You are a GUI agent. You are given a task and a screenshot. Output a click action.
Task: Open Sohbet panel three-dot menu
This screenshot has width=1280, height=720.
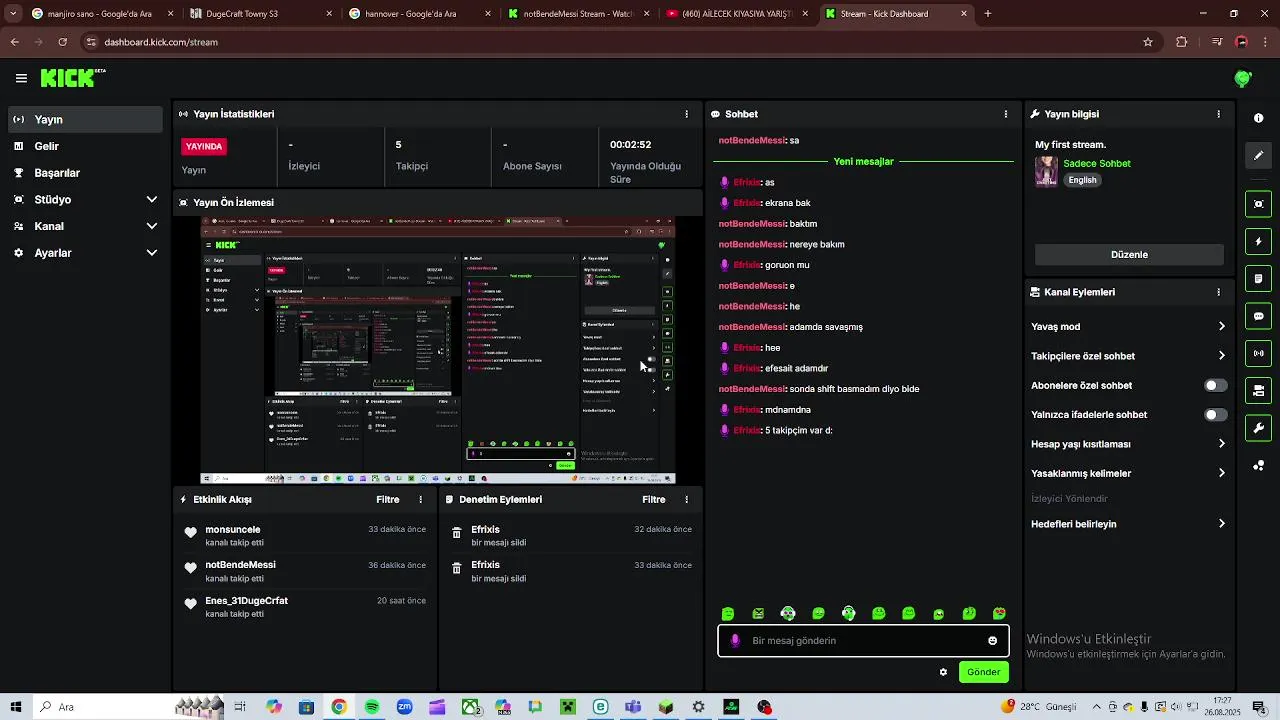1006,114
